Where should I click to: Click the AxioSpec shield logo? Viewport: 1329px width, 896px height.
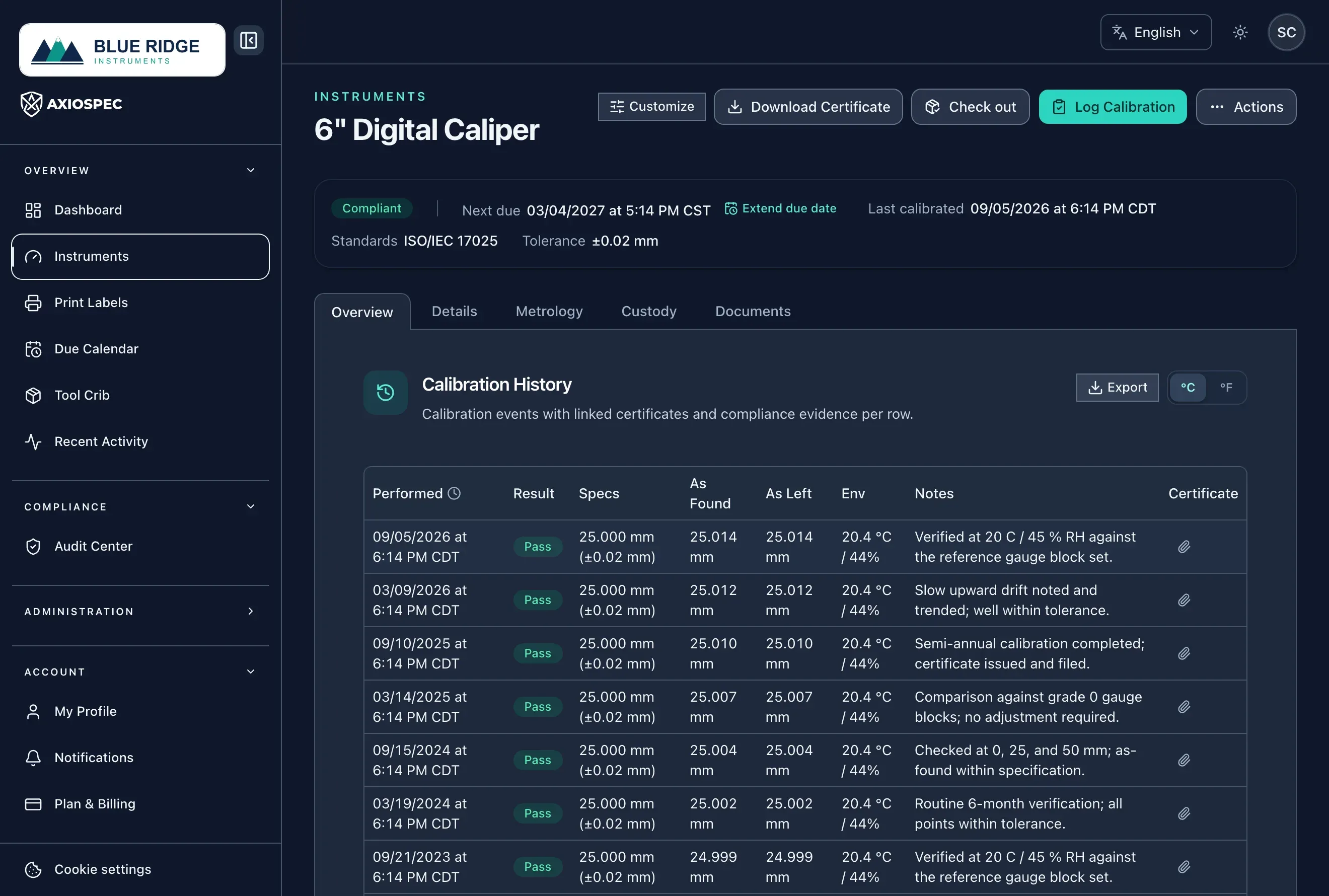pos(71,104)
